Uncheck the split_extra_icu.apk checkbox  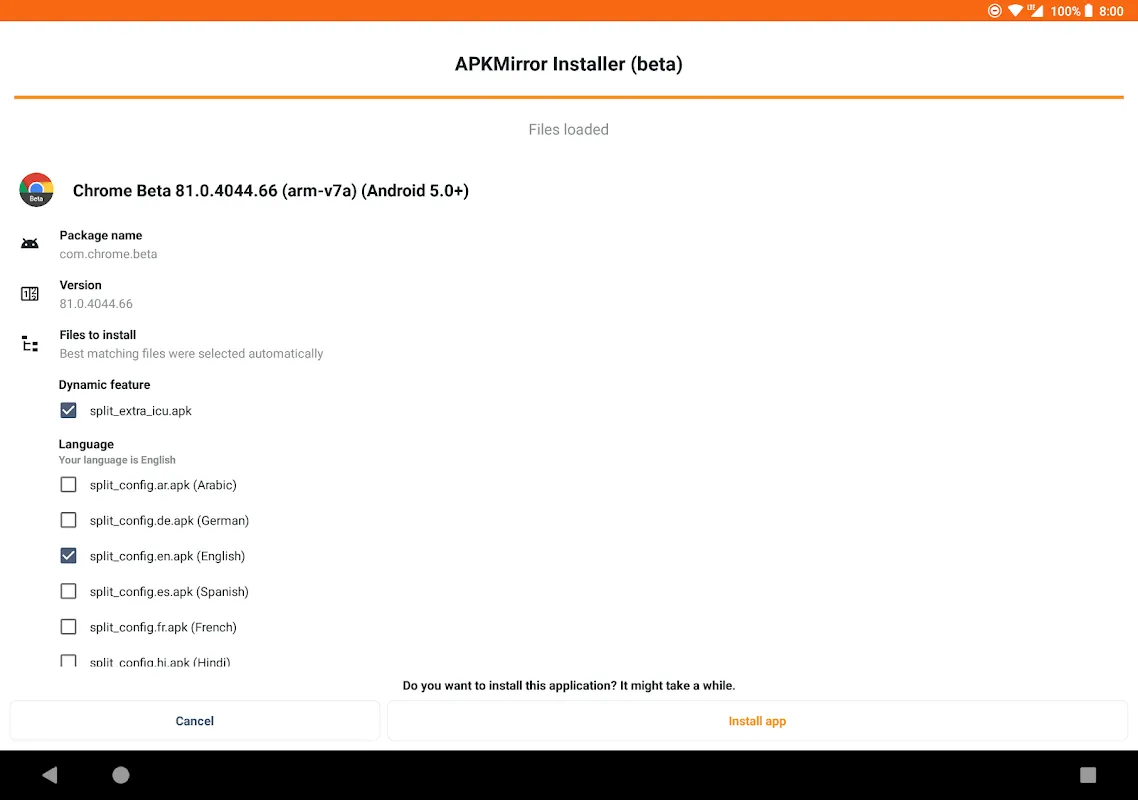click(68, 411)
